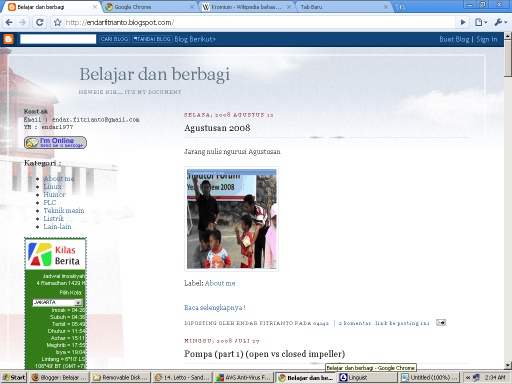
Task: Open the About me category
Action: click(x=59, y=178)
